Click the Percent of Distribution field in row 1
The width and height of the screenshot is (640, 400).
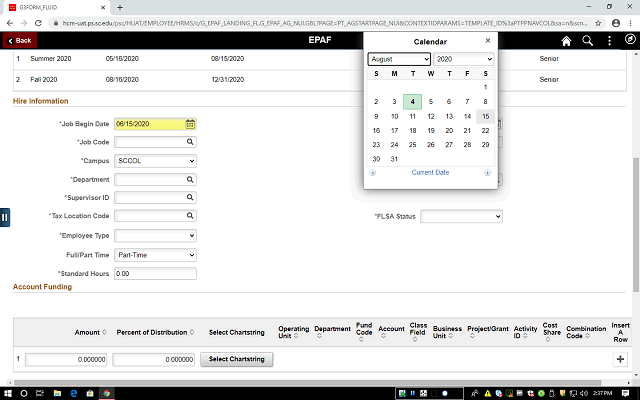tap(153, 360)
